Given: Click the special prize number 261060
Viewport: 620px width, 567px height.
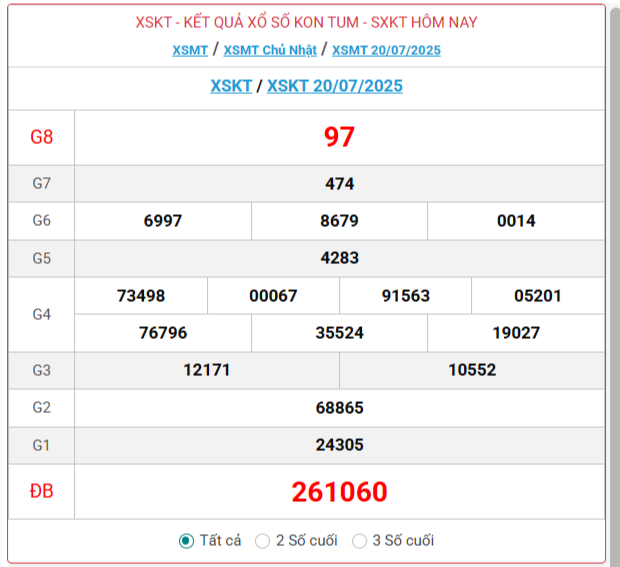Looking at the screenshot, I should click(339, 492).
